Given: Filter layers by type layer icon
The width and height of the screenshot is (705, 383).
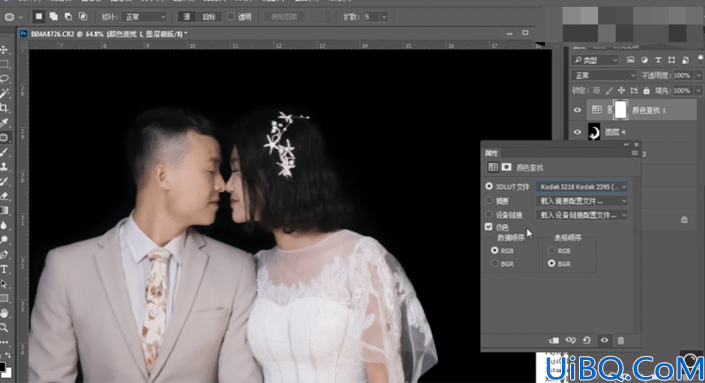Looking at the screenshot, I should [x=658, y=60].
